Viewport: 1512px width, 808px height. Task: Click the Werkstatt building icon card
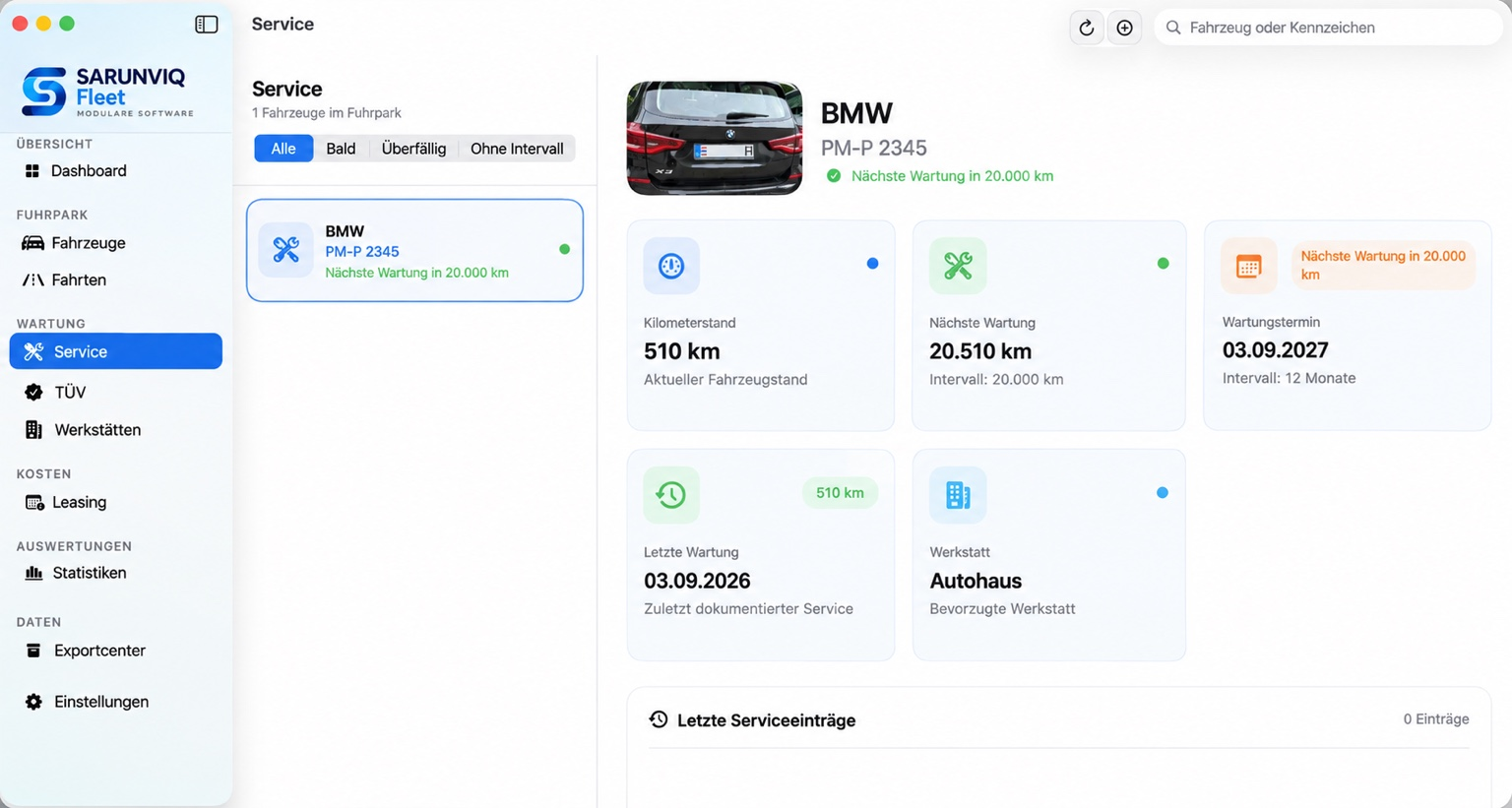coord(958,494)
